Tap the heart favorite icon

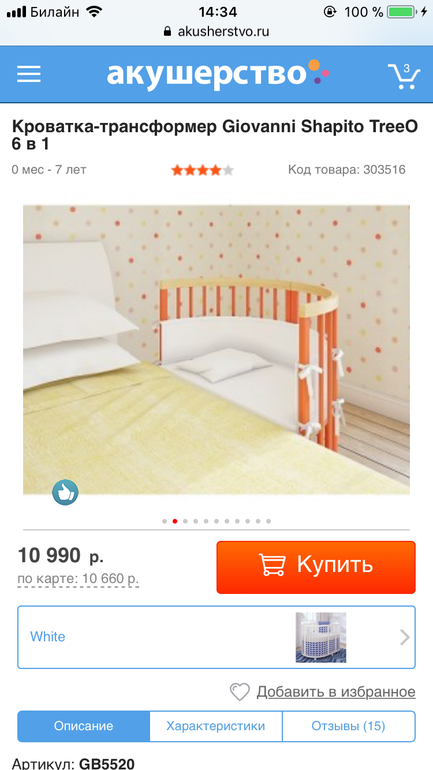click(240, 692)
